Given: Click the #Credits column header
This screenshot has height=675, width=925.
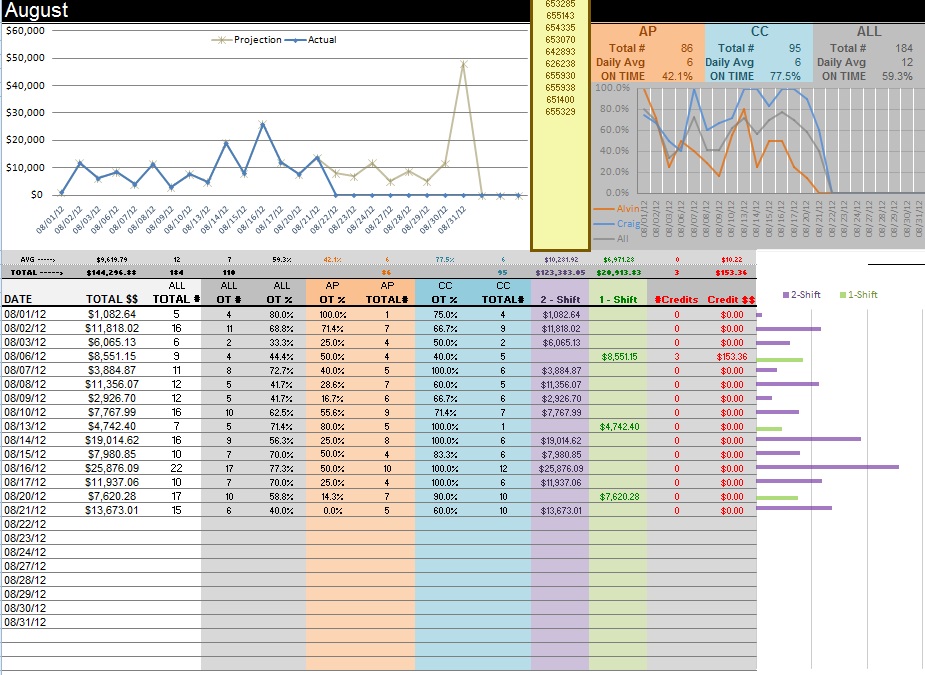Looking at the screenshot, I should (x=676, y=299).
